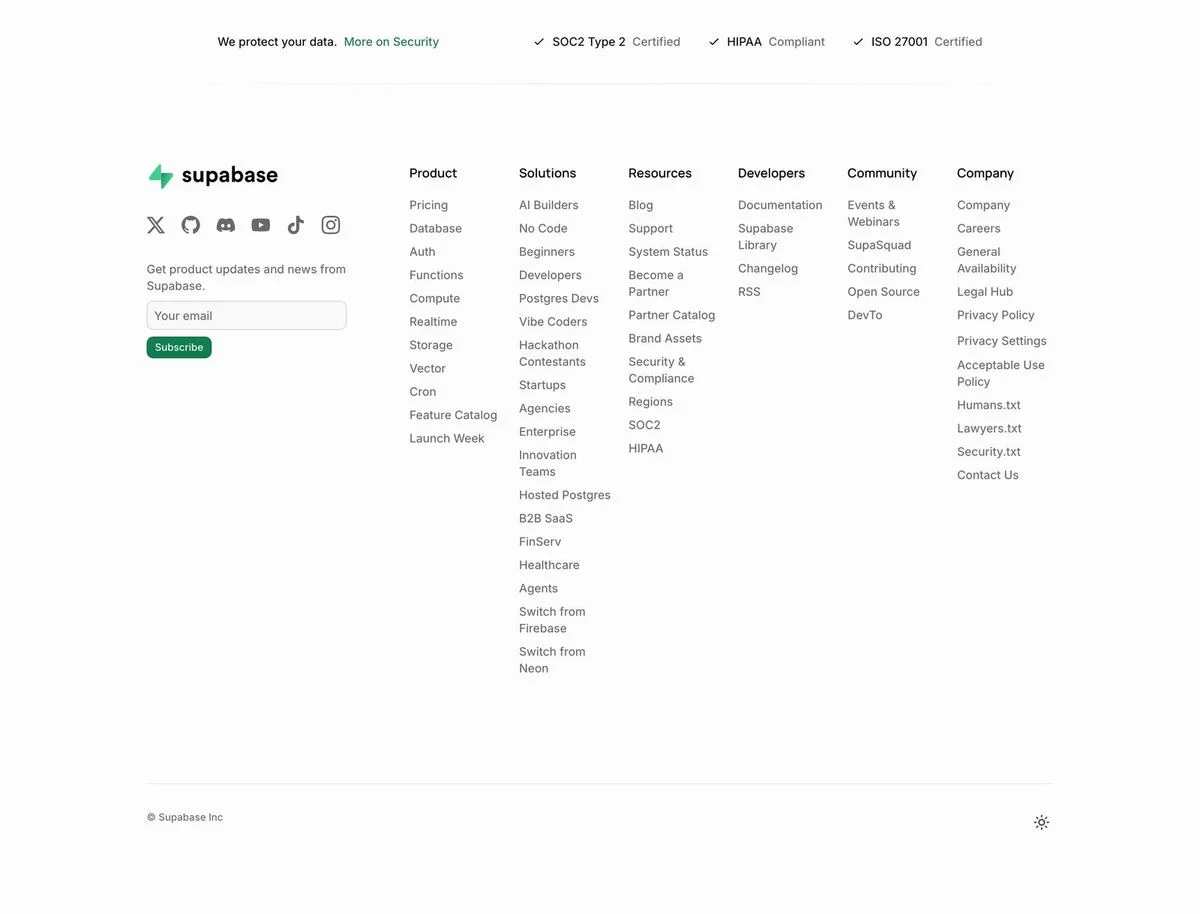1200x914 pixels.
Task: Open the Startups link
Action: click(542, 385)
